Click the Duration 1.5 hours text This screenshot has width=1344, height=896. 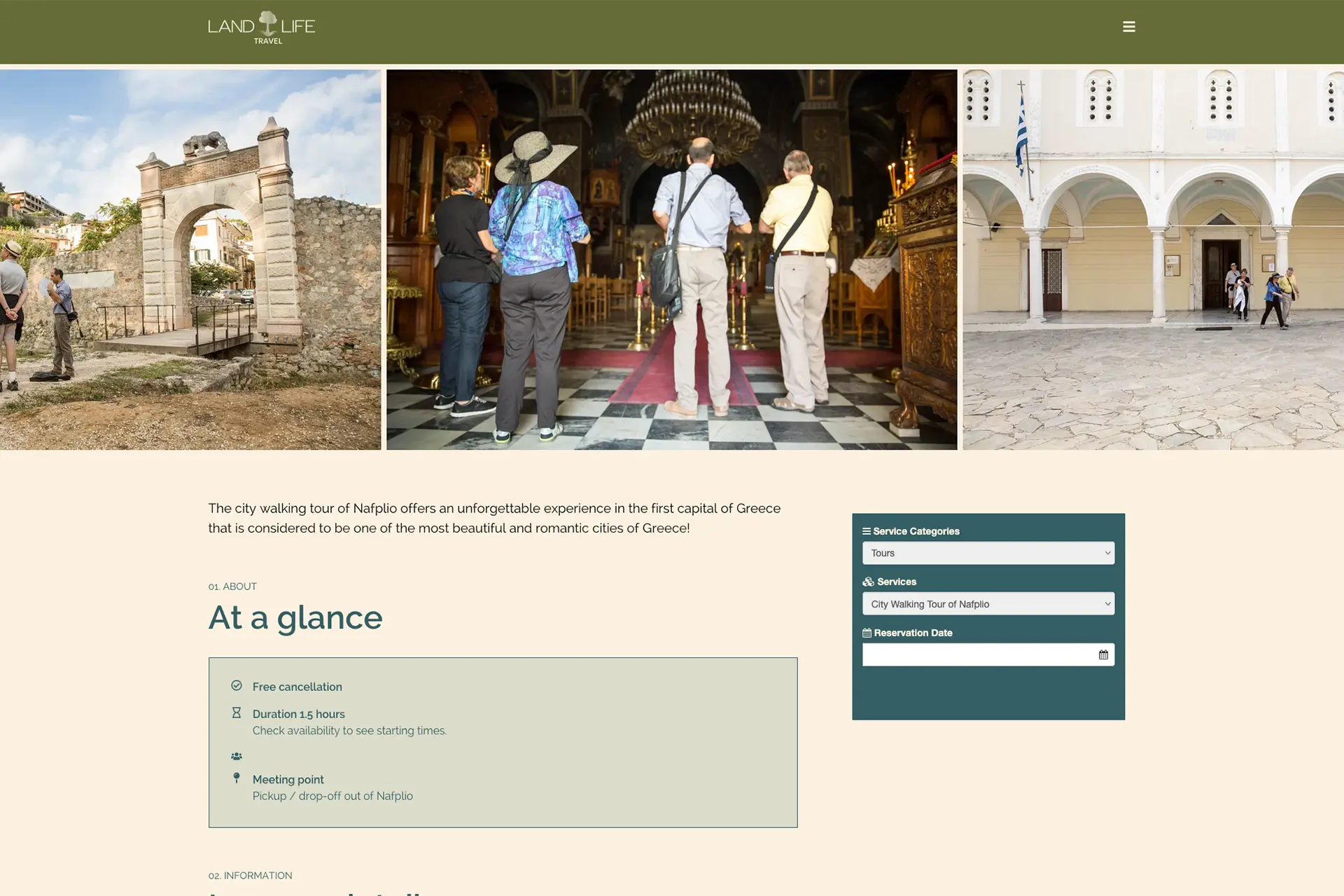(x=298, y=714)
